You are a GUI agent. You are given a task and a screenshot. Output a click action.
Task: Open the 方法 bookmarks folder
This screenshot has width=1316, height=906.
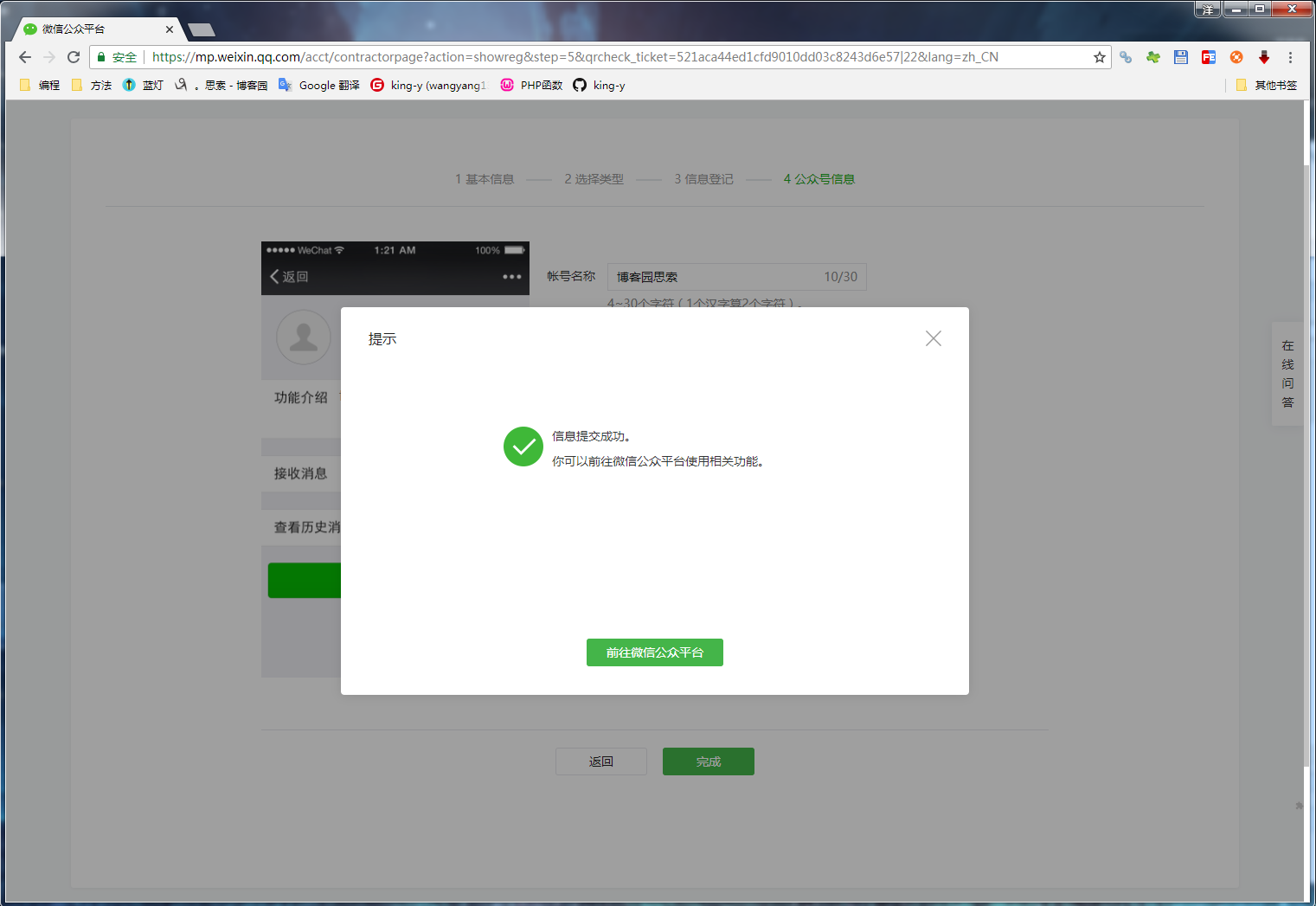pos(92,85)
